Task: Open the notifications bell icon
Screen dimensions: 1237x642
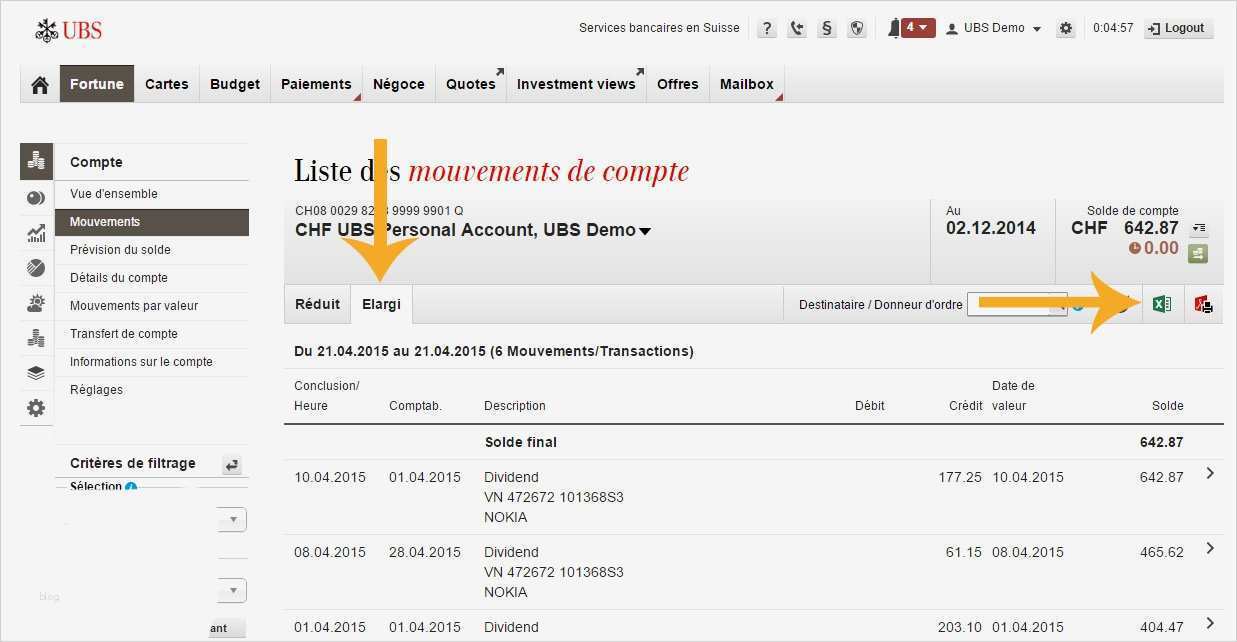Action: [x=894, y=28]
